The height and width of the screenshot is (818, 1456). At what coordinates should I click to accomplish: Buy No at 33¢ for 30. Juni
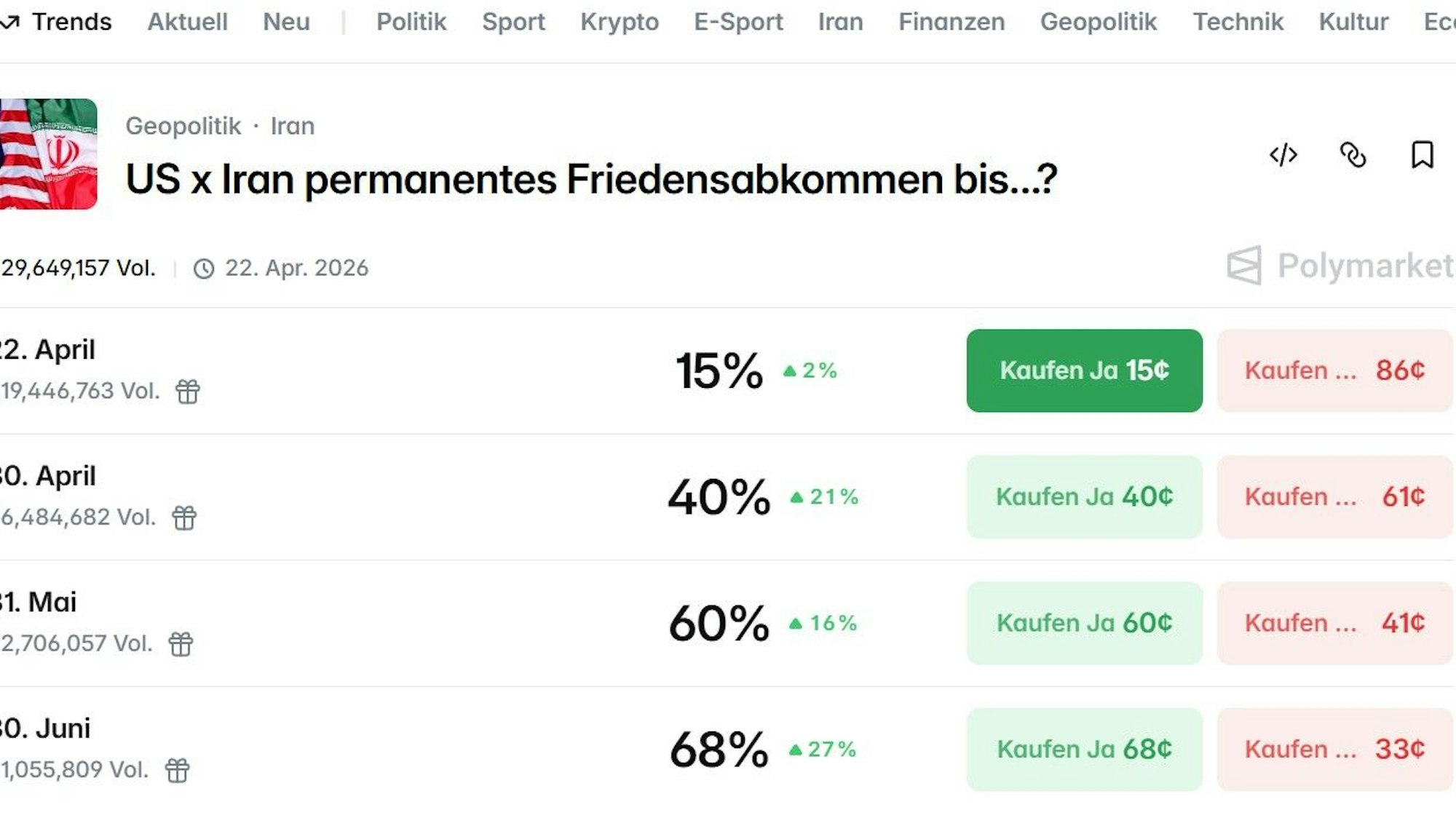tap(1334, 749)
